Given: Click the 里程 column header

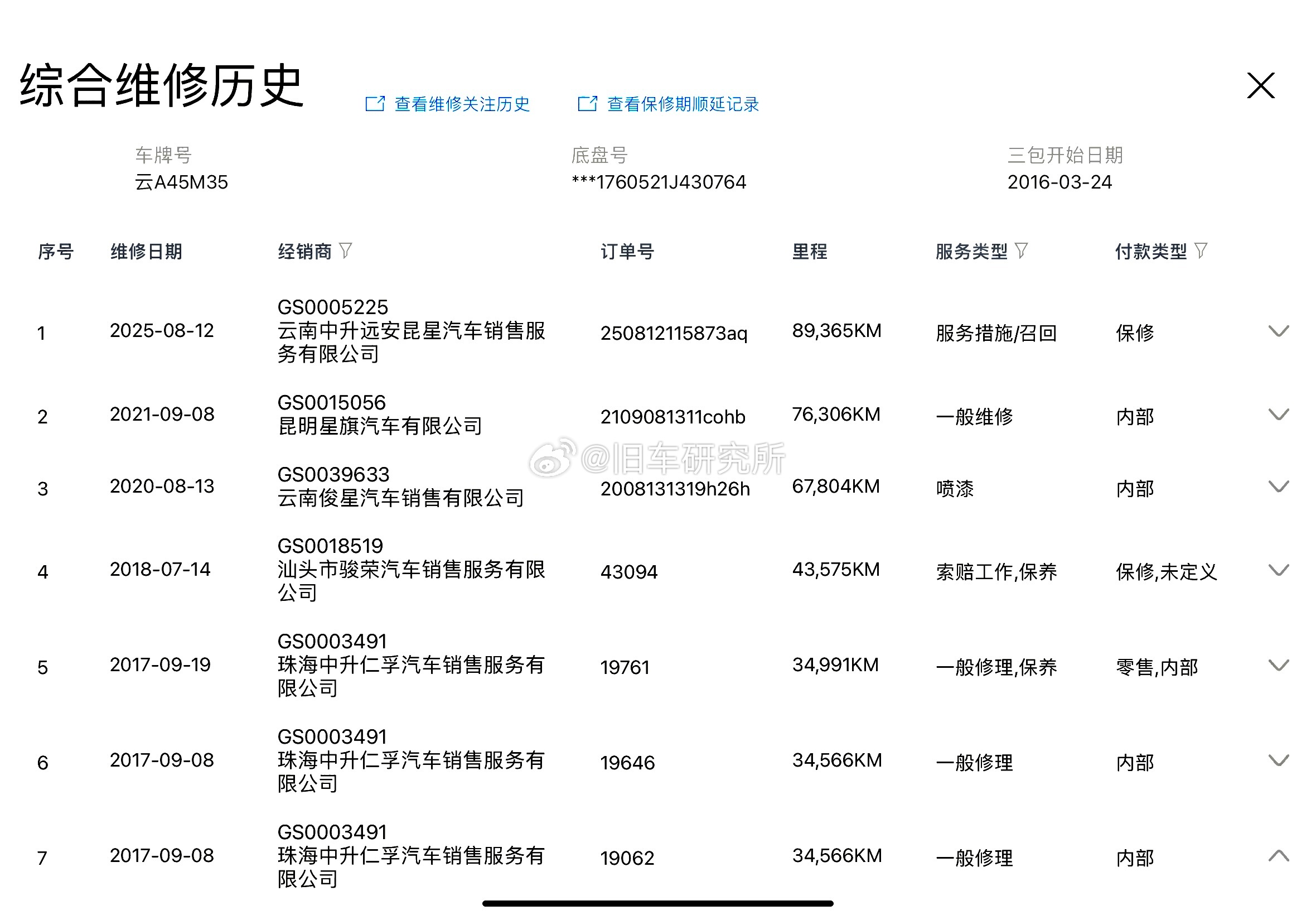Looking at the screenshot, I should tap(810, 252).
